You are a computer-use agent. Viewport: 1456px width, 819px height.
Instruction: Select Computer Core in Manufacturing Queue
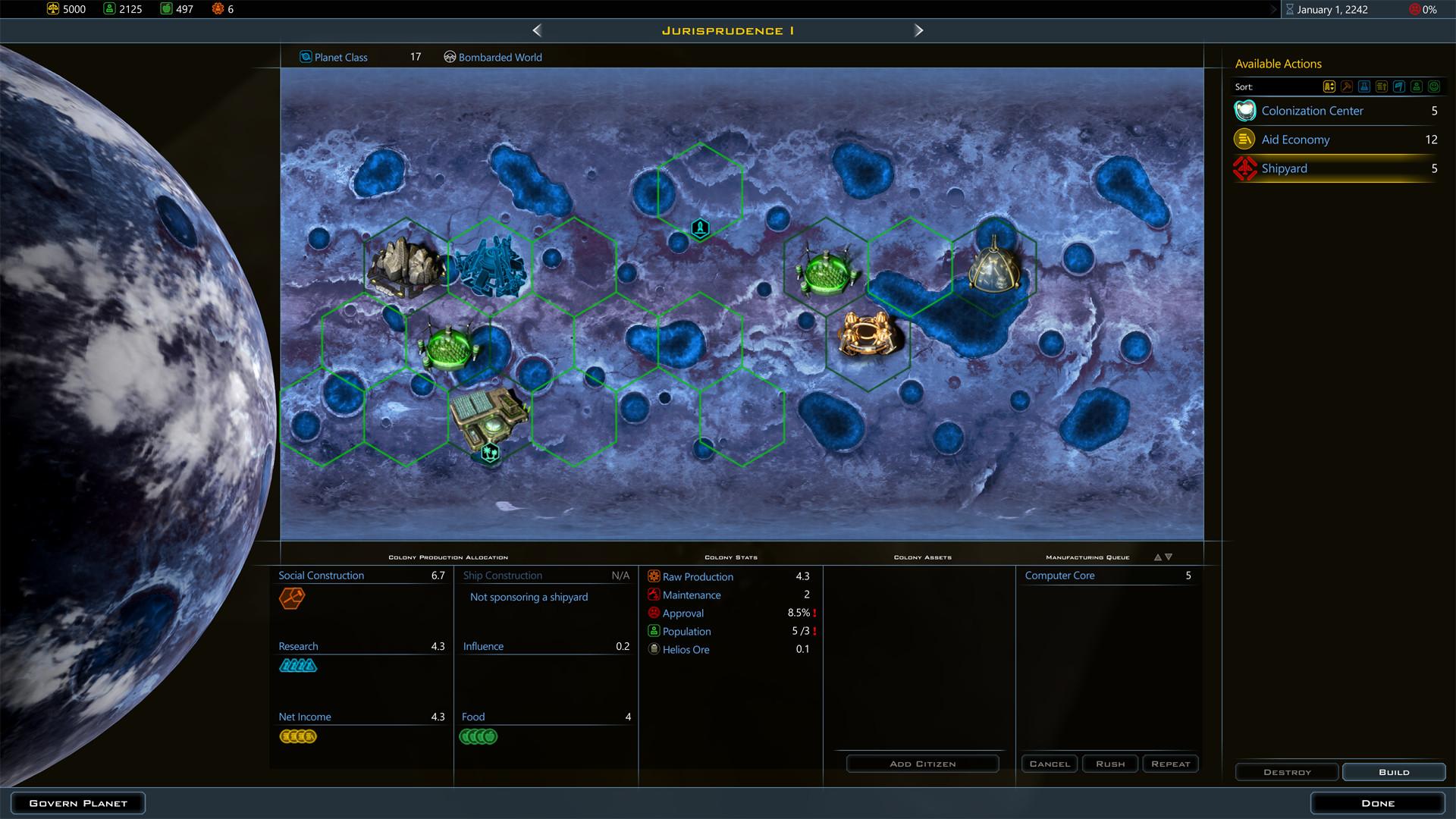click(x=1059, y=575)
